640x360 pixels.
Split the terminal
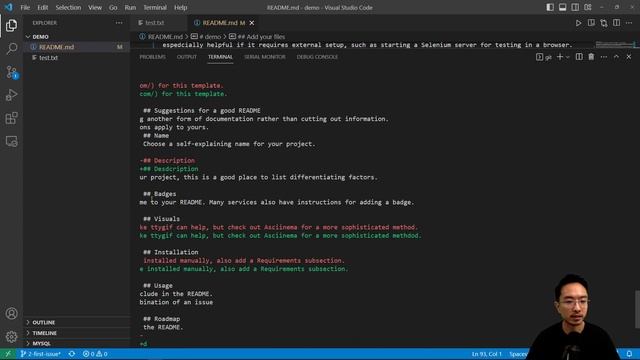(x=579, y=57)
